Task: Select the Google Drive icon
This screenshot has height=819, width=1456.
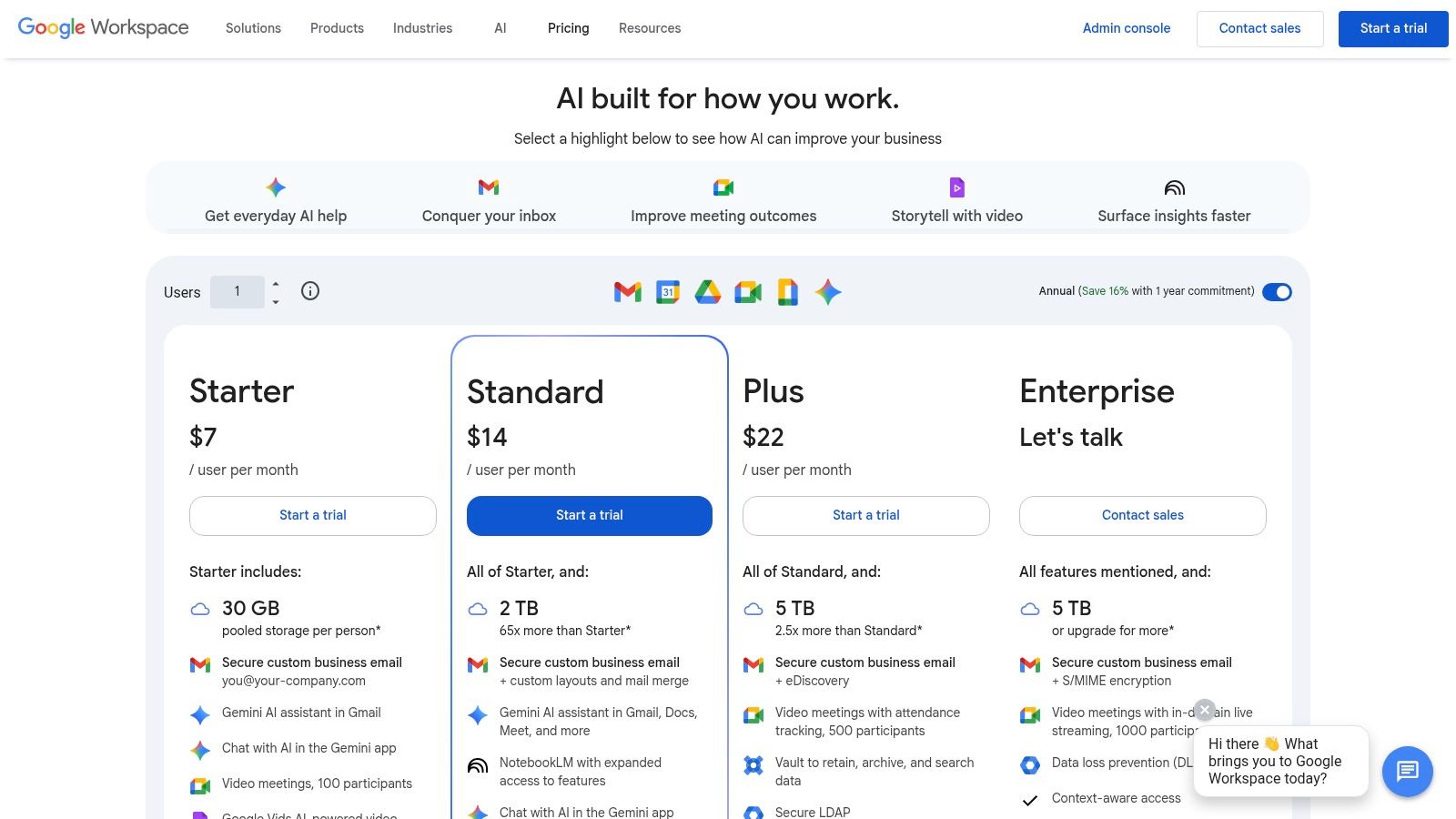Action: pyautogui.click(x=708, y=292)
